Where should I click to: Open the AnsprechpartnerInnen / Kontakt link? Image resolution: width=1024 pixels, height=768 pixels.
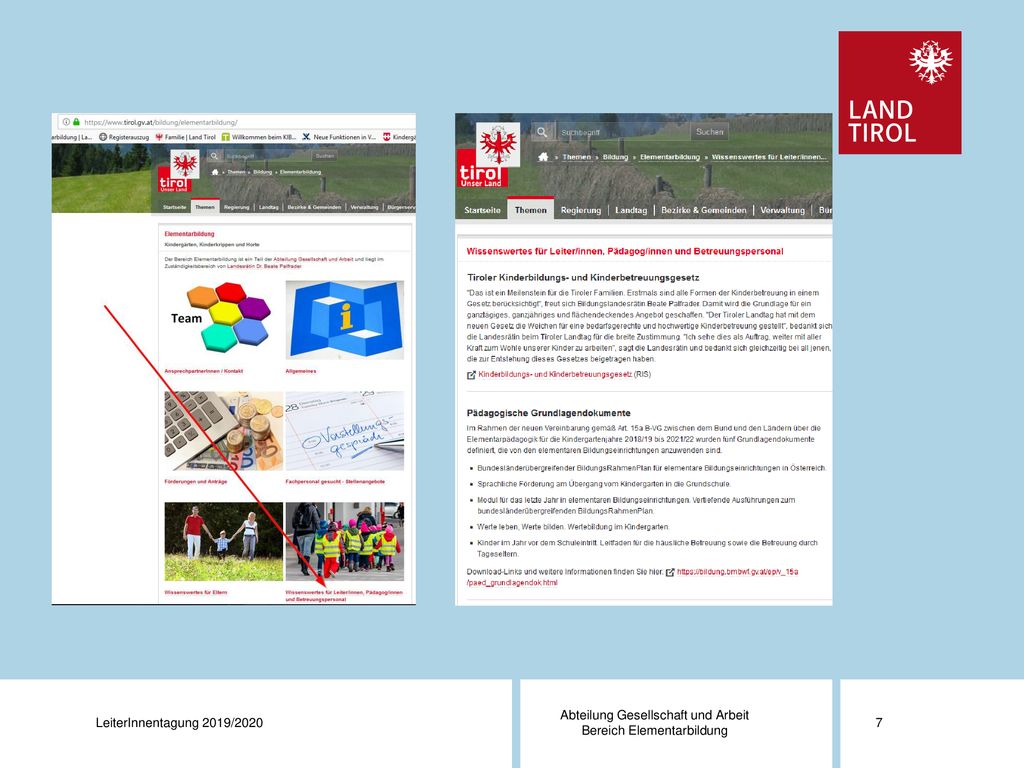pos(204,371)
